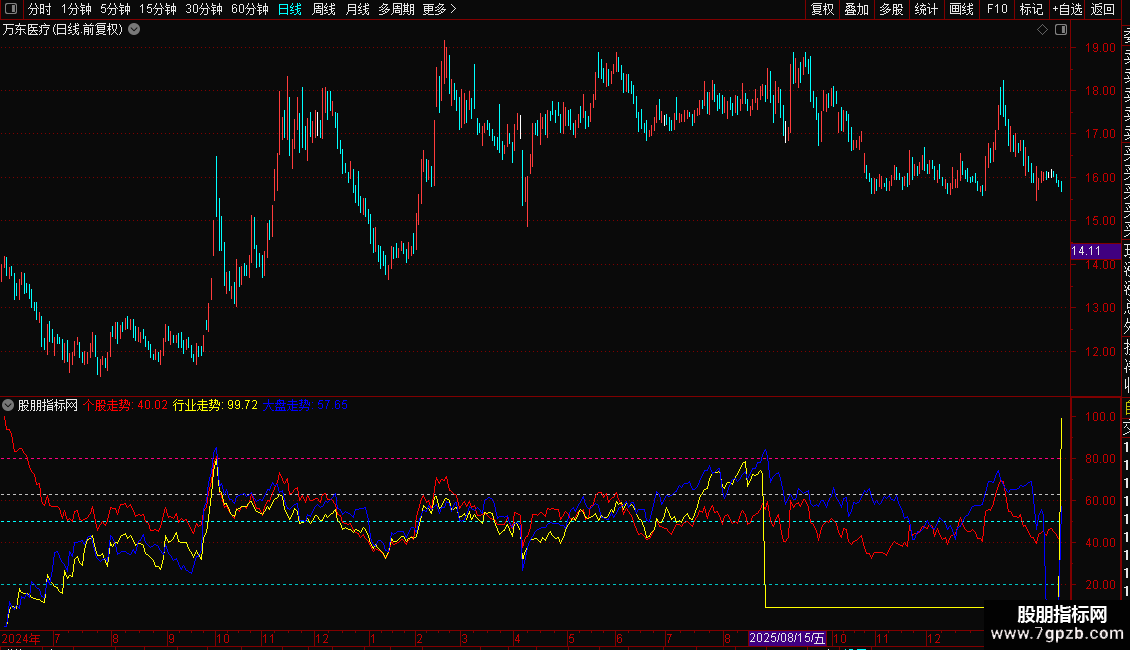Click the 100.0 value on indicator axis
This screenshot has width=1130, height=650.
tap(1100, 417)
